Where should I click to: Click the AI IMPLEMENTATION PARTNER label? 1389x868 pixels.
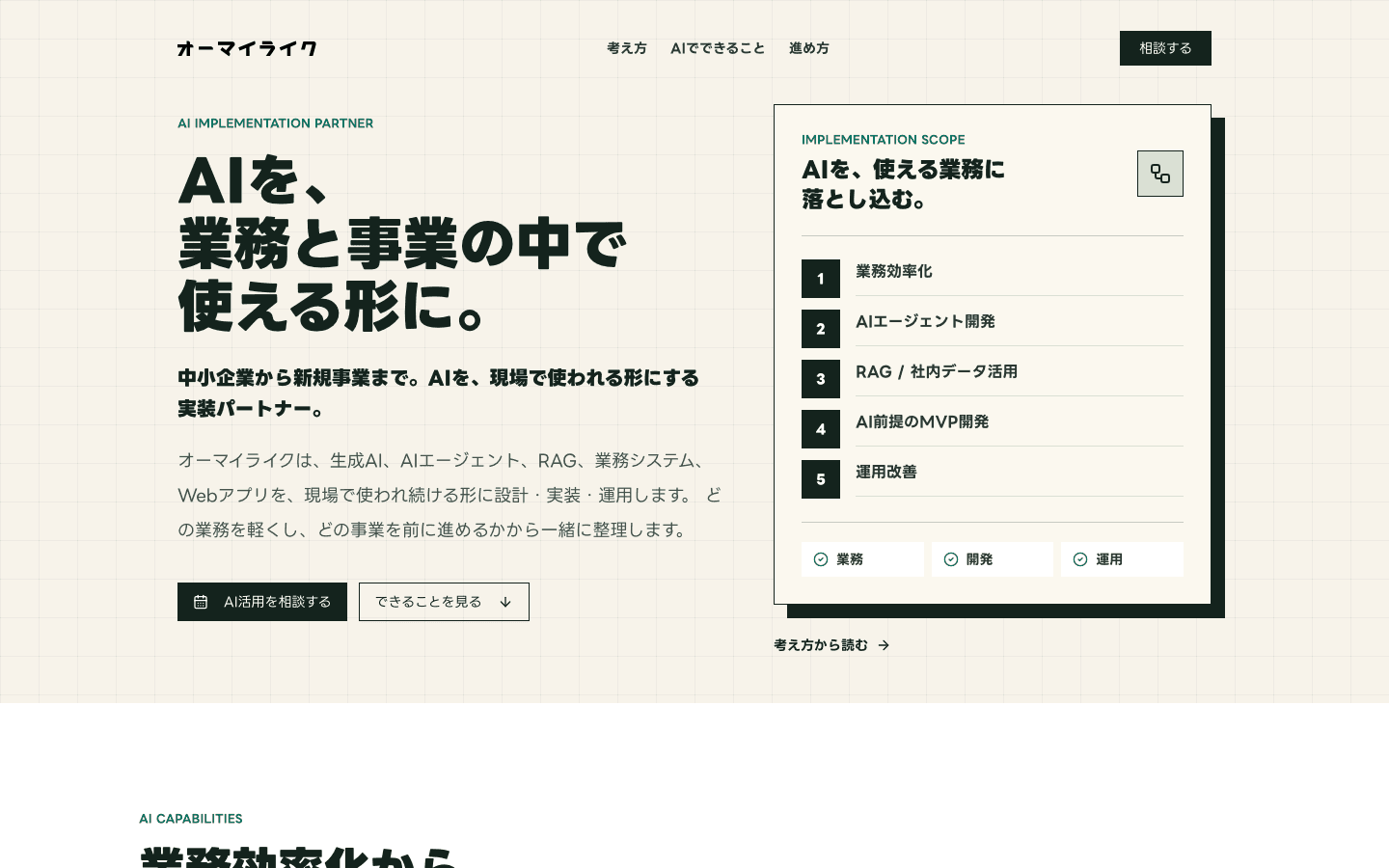coord(275,123)
